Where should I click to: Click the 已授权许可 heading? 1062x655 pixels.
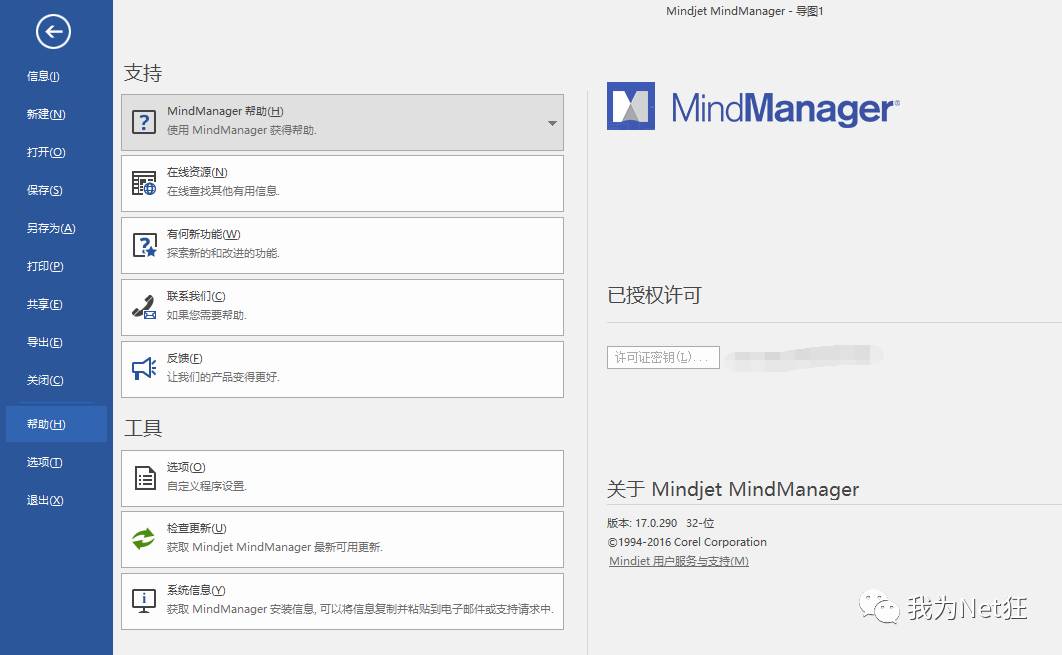(x=654, y=295)
